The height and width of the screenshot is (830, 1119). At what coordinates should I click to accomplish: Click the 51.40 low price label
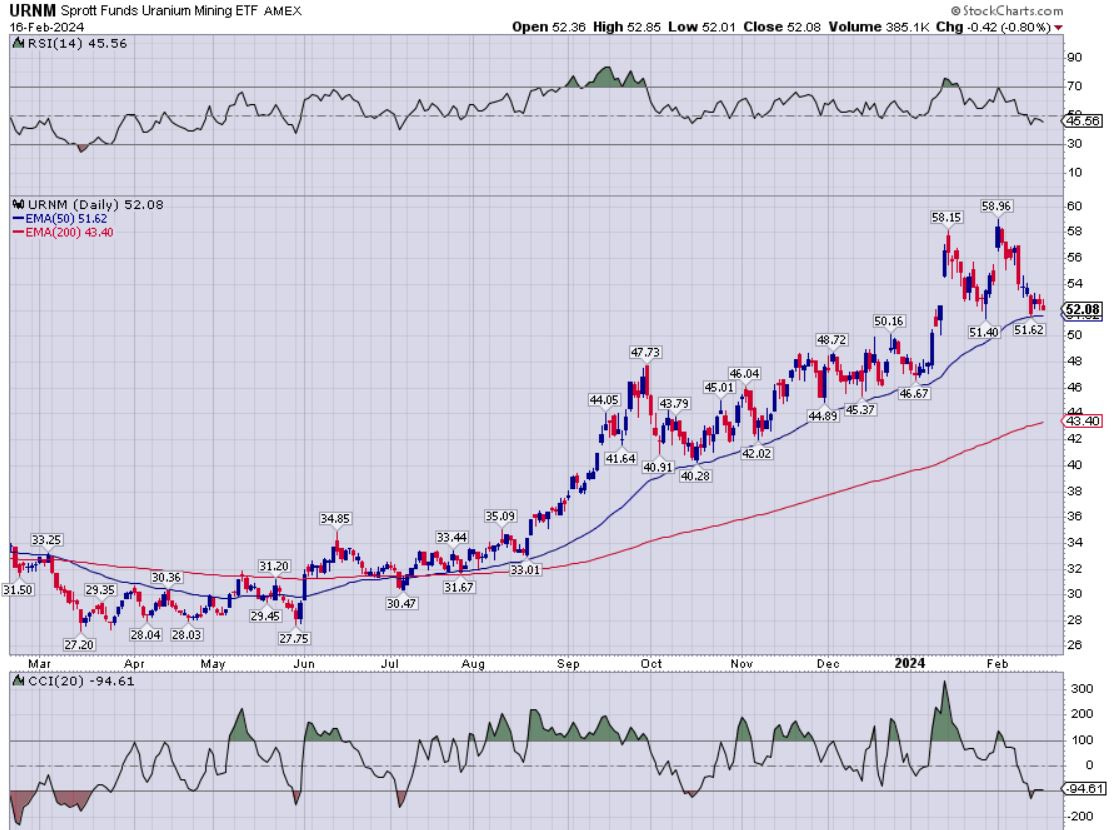pos(983,332)
